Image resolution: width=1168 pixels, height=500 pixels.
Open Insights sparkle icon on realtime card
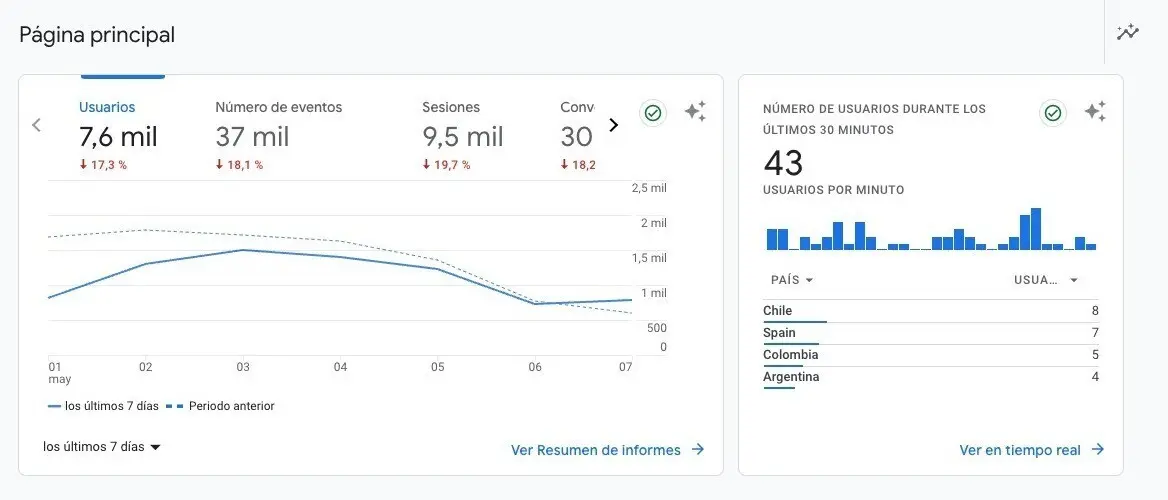[x=1095, y=112]
